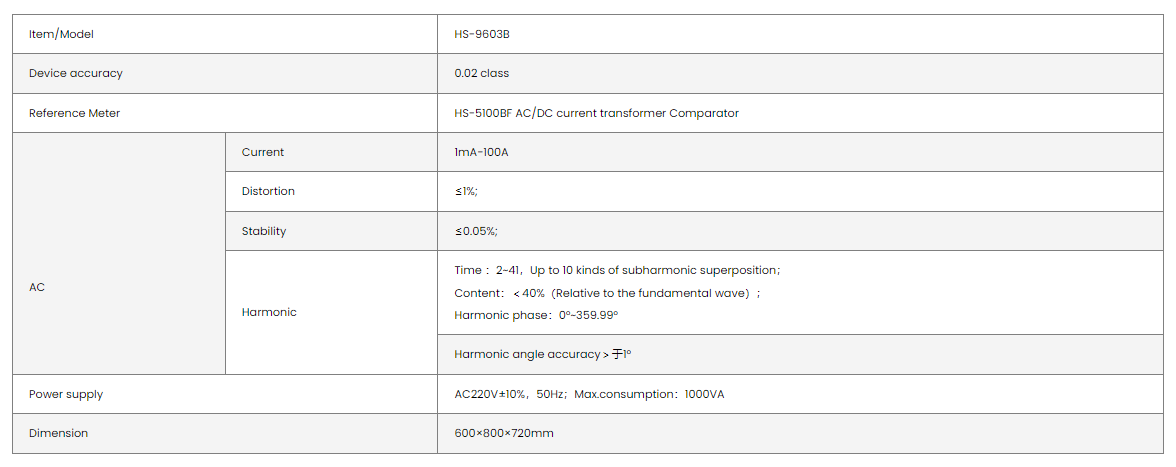Click the Harmonic label cell
1176x467 pixels.
point(269,312)
